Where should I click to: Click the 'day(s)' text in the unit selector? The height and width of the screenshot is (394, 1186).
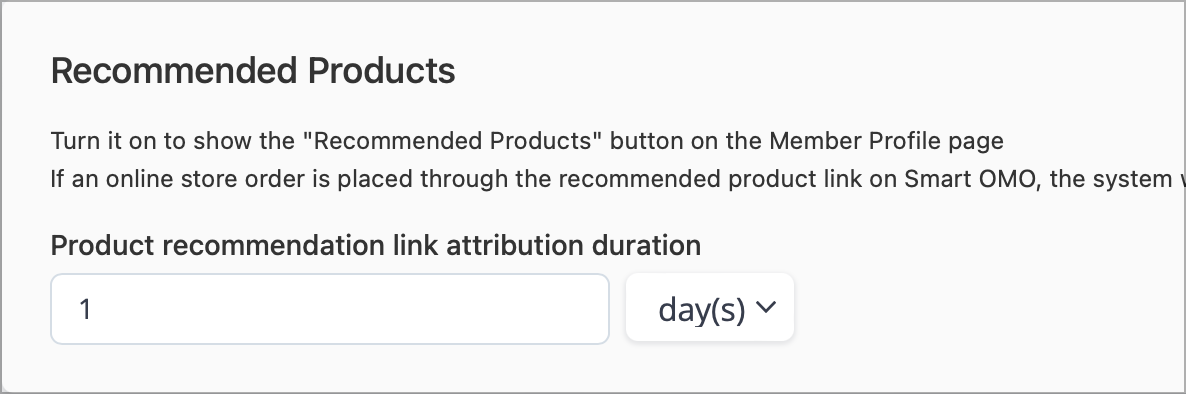pyautogui.click(x=702, y=309)
